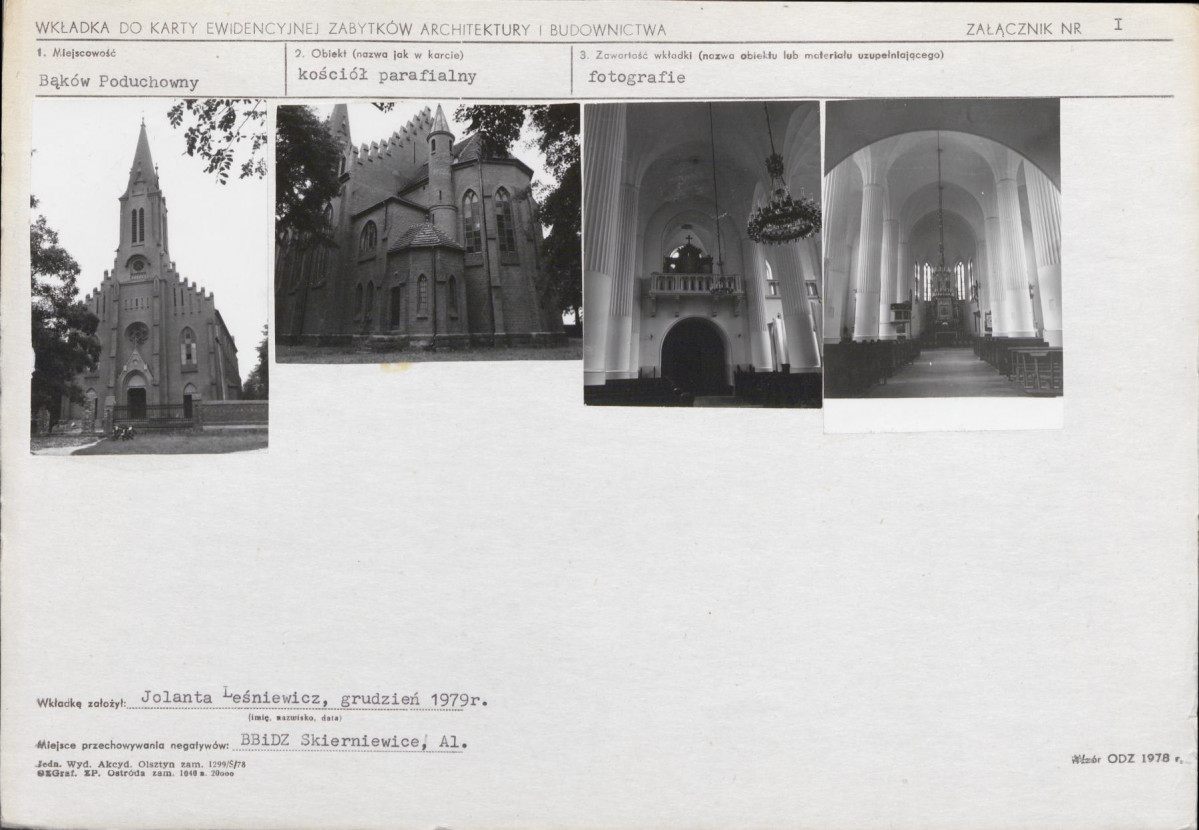Screen dimensions: 1199x830
Task: Click the author line 'Jolanta Leśniewicz, grudzień 1979r.'
Action: click(314, 698)
